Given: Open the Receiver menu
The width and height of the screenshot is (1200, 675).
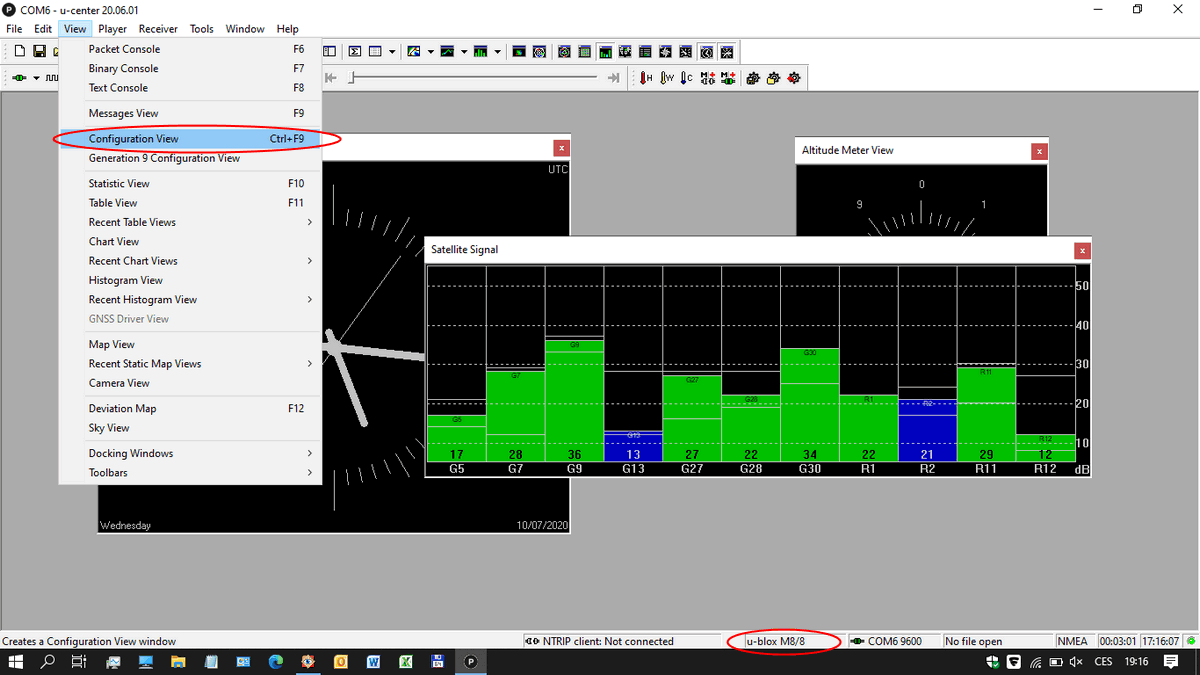Looking at the screenshot, I should [158, 29].
